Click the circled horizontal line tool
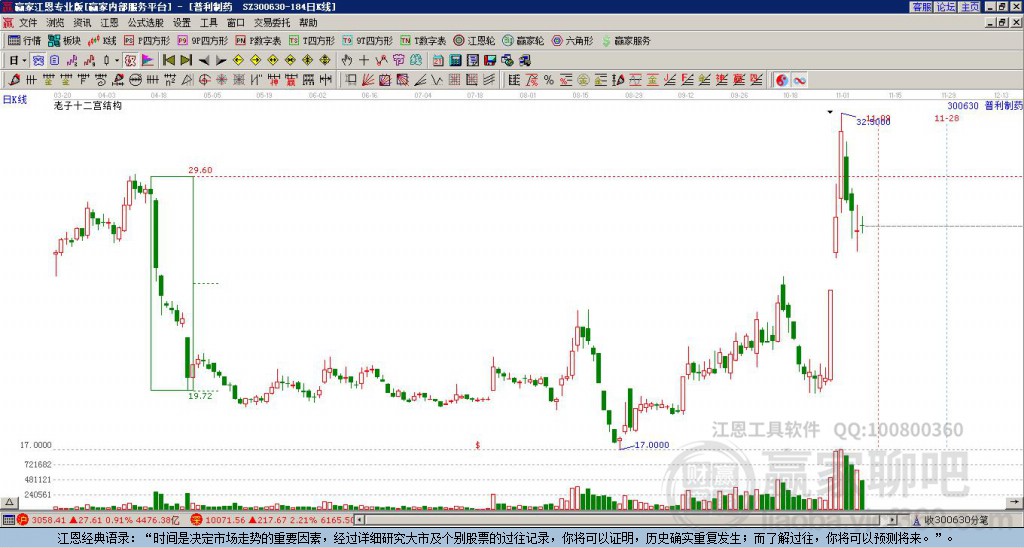The height and width of the screenshot is (548, 1024). 135,80
